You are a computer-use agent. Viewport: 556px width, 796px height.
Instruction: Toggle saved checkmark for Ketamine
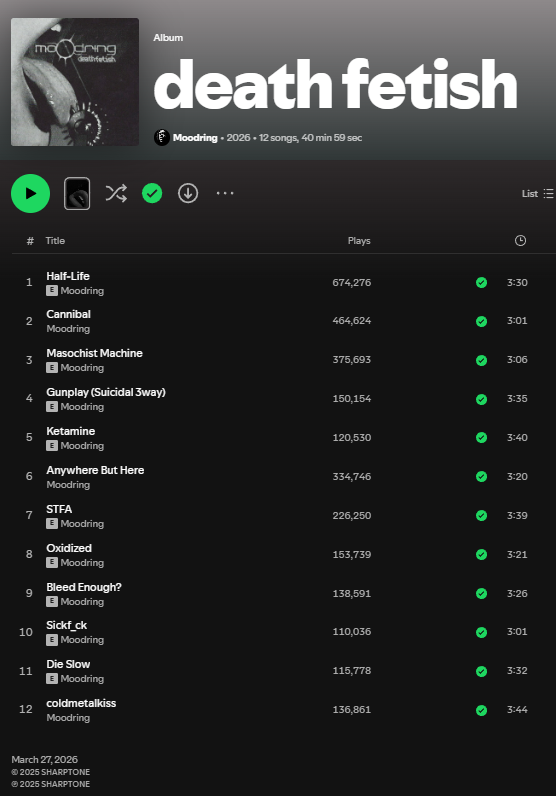pos(481,438)
